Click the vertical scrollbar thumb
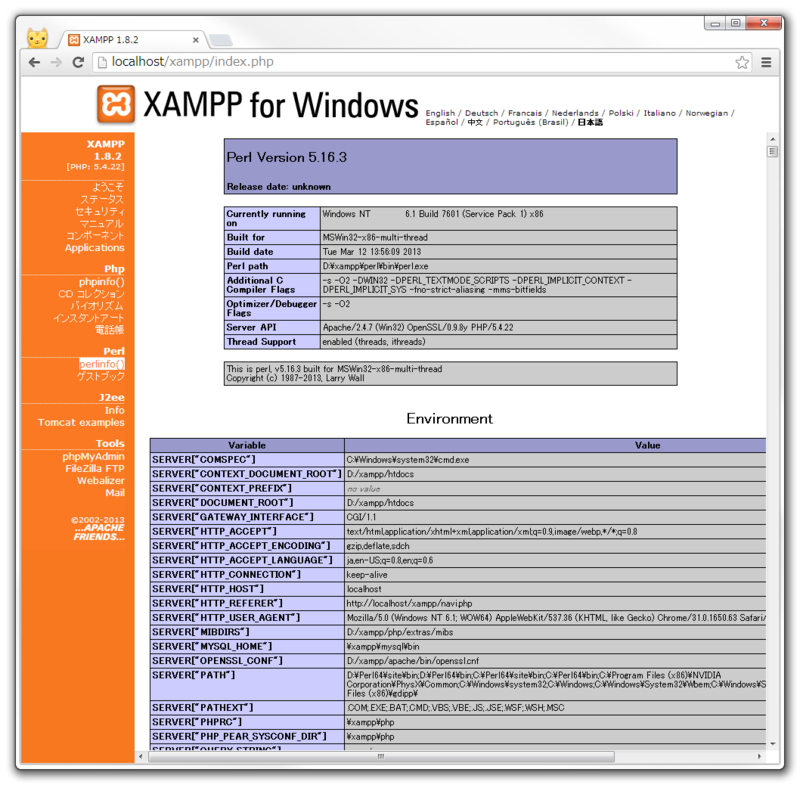This screenshot has width=800, height=785. (772, 151)
